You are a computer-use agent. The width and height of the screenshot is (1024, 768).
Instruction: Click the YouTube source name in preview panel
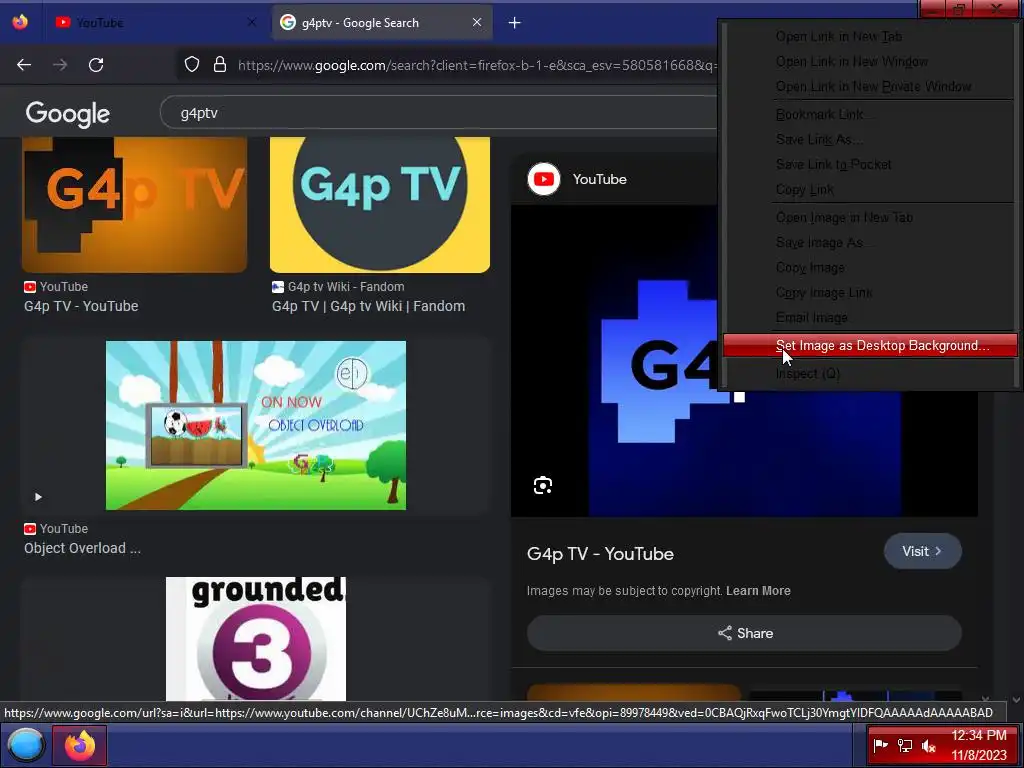click(600, 179)
